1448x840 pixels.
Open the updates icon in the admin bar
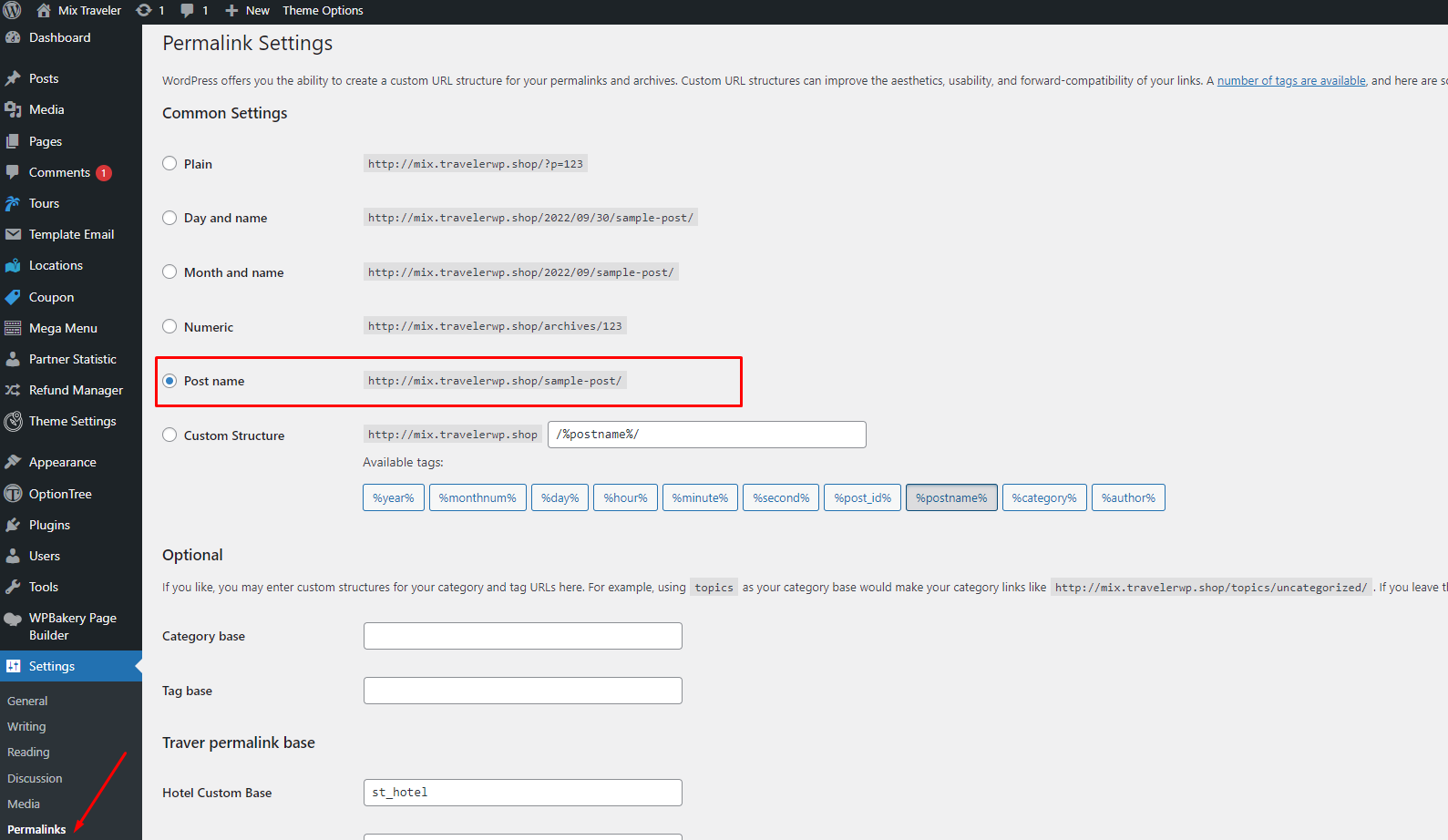(144, 11)
